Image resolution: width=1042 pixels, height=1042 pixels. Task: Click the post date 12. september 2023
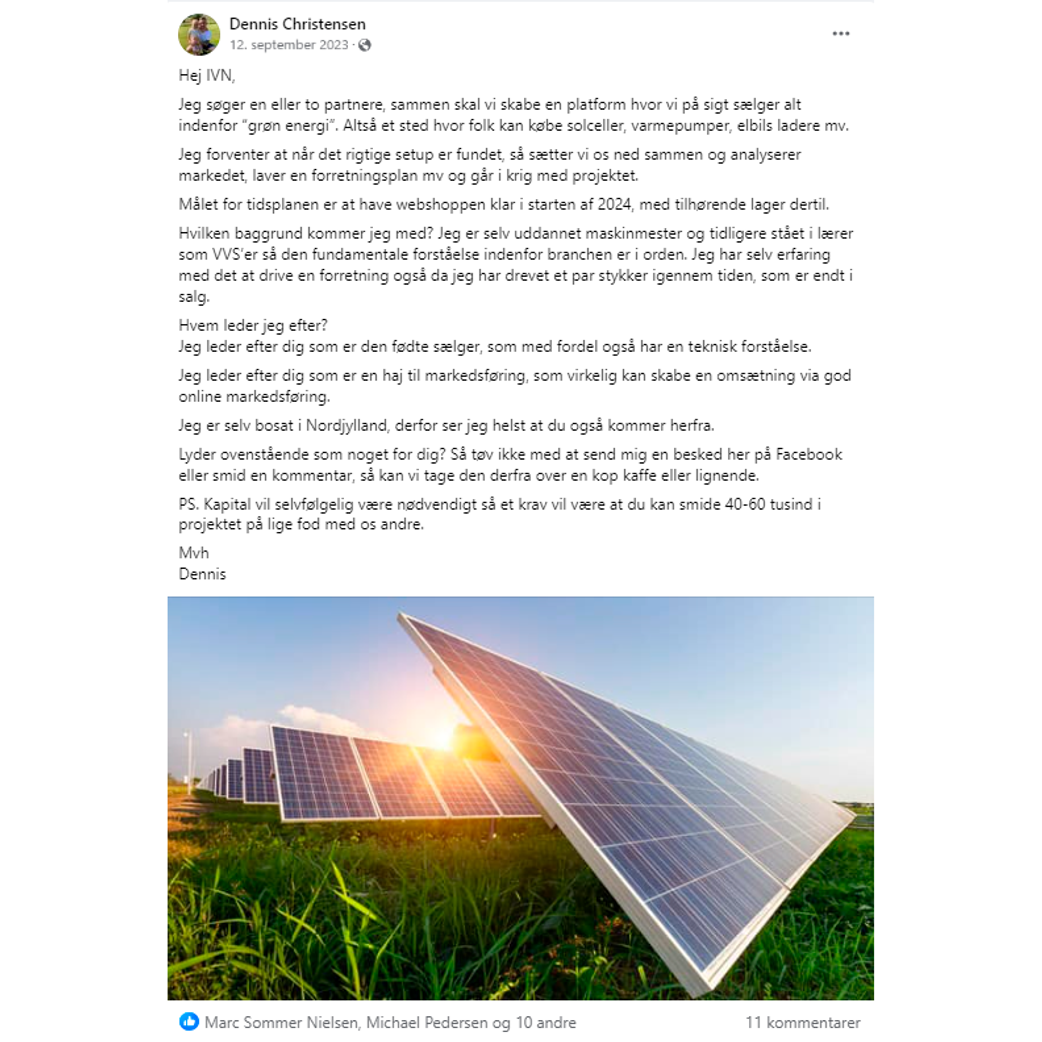click(289, 45)
